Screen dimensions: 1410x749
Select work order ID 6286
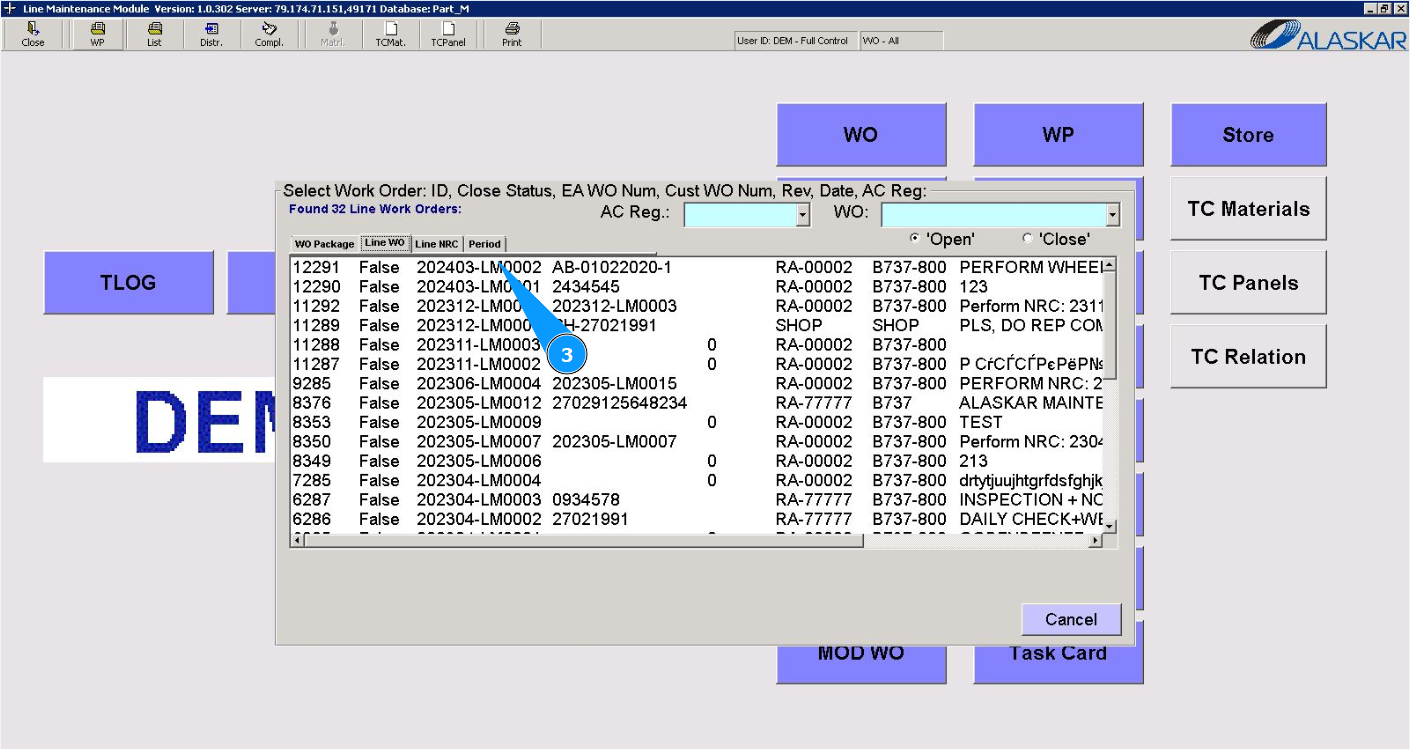click(x=312, y=519)
